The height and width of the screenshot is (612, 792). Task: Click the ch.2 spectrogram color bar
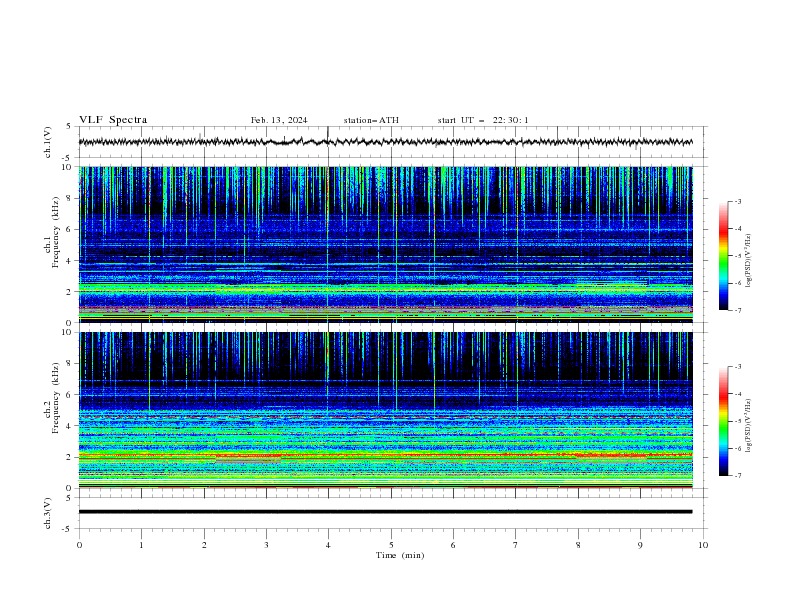pos(723,421)
